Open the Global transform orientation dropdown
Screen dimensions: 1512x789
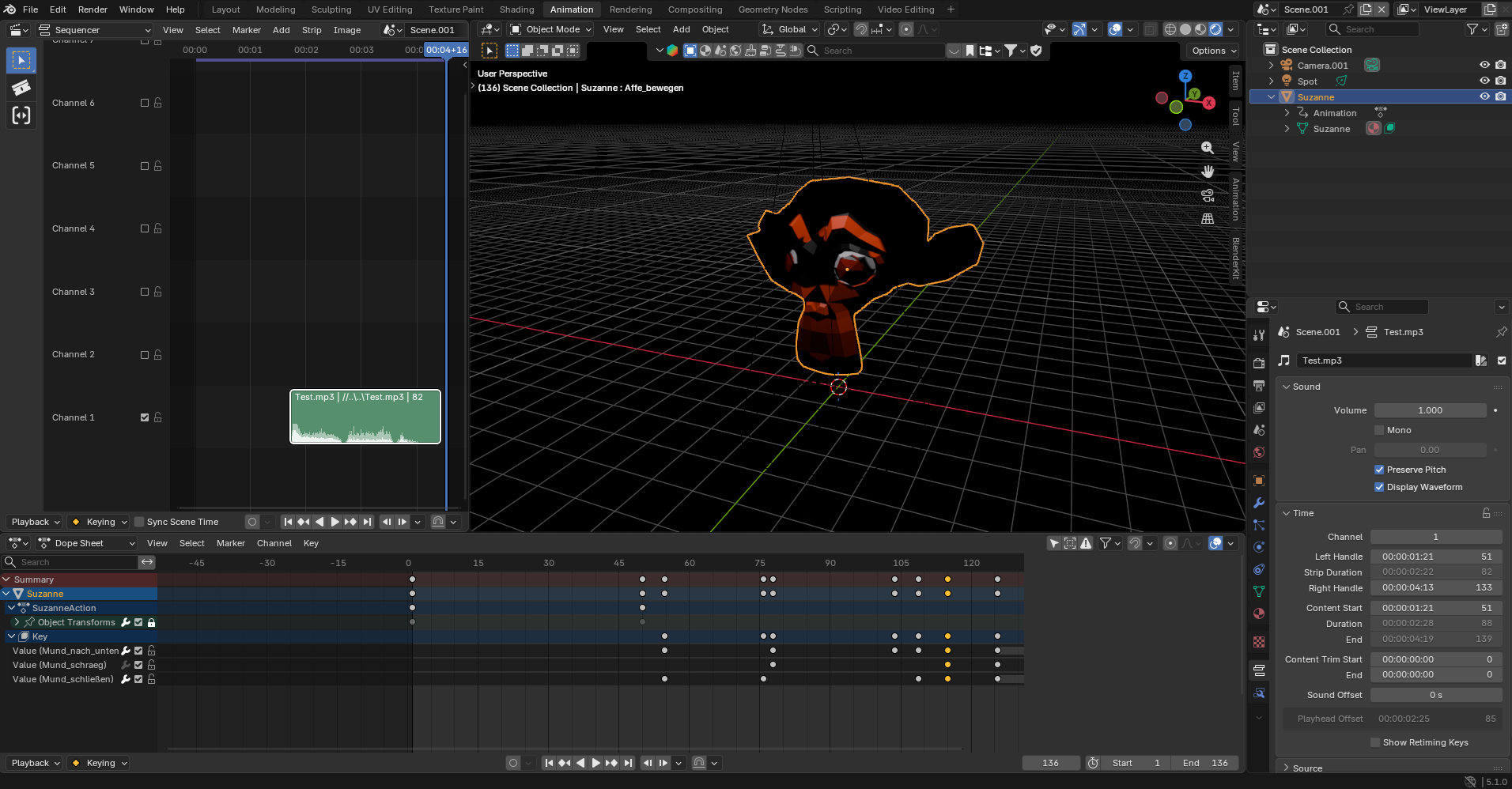point(788,29)
